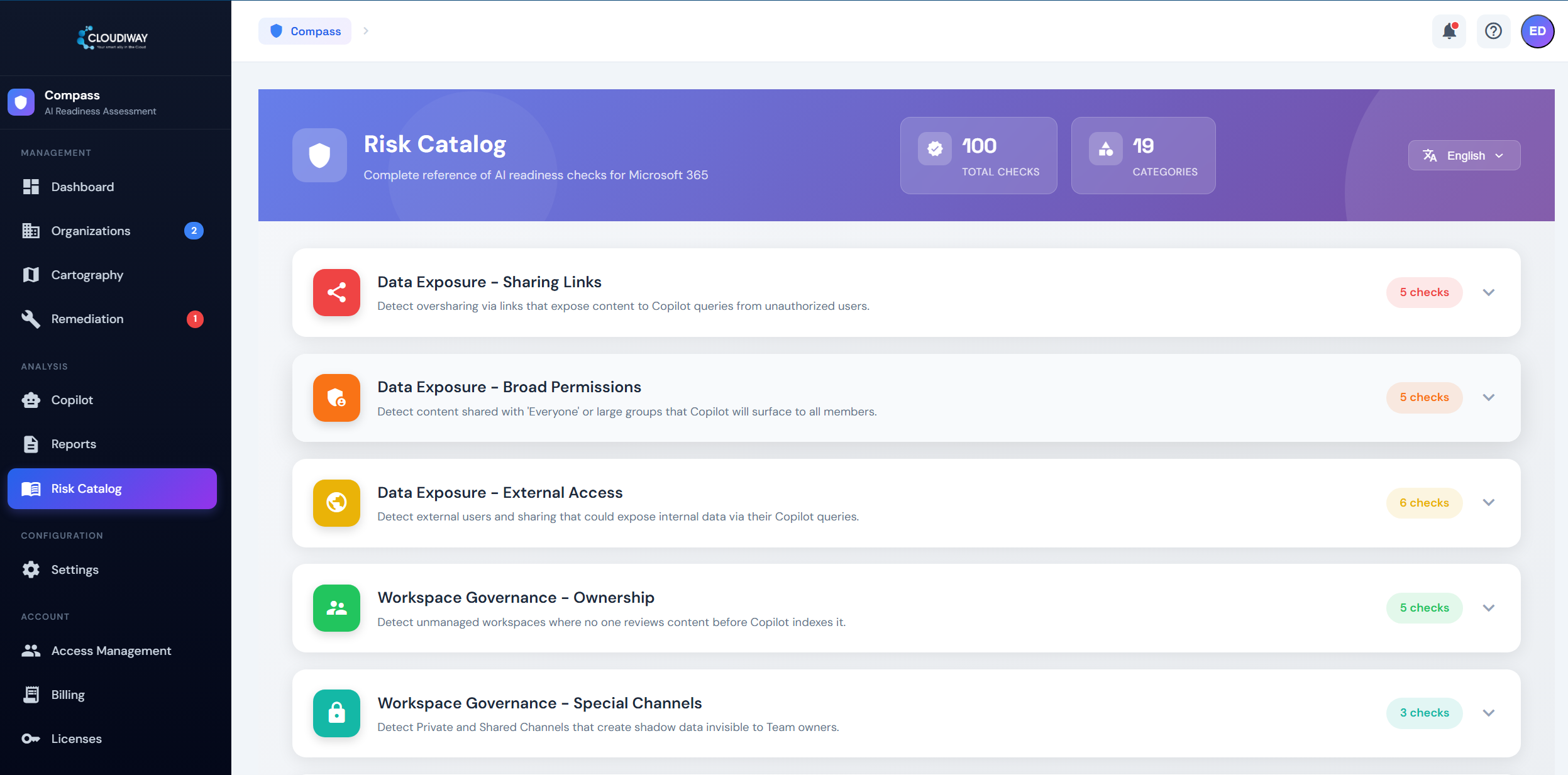
Task: Click the Licenses key icon
Action: pyautogui.click(x=31, y=739)
